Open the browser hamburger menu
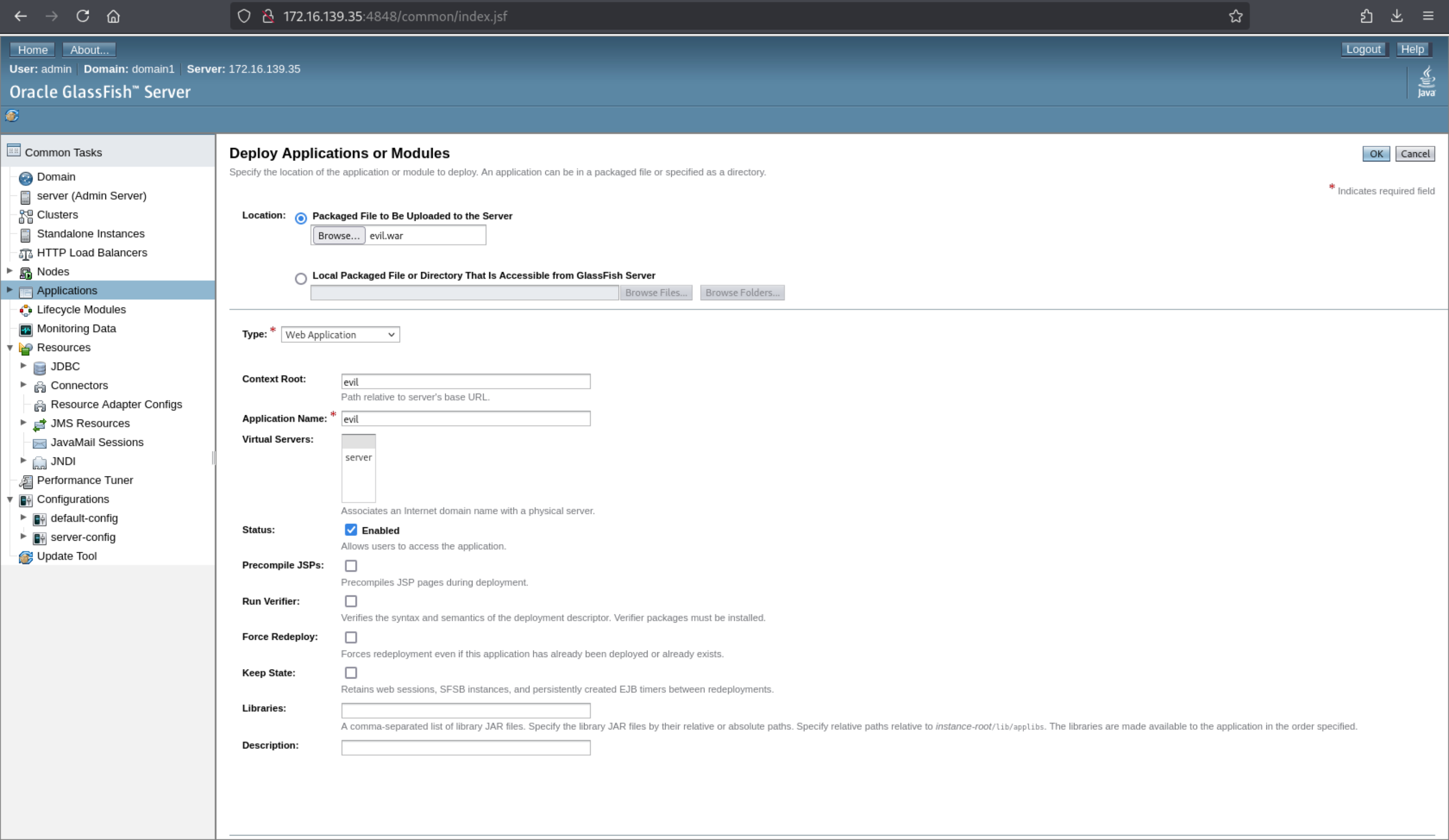This screenshot has width=1449, height=840. click(x=1428, y=16)
